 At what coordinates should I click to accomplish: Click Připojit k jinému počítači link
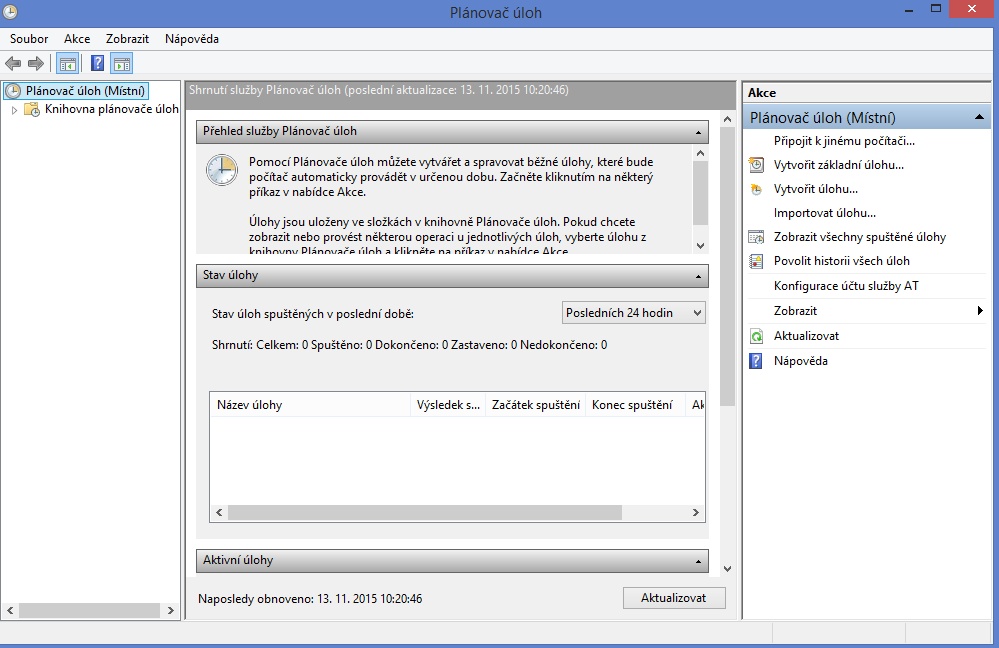tap(844, 141)
